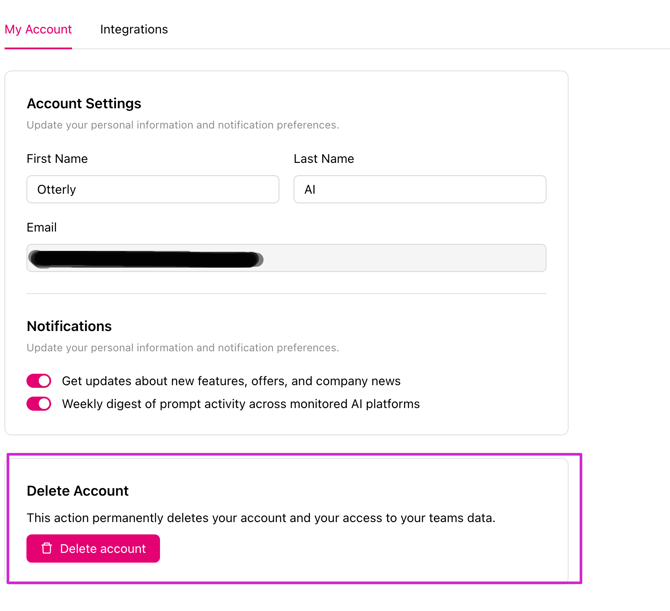Select the redacted Email field
This screenshot has height=611, width=670.
click(286, 258)
